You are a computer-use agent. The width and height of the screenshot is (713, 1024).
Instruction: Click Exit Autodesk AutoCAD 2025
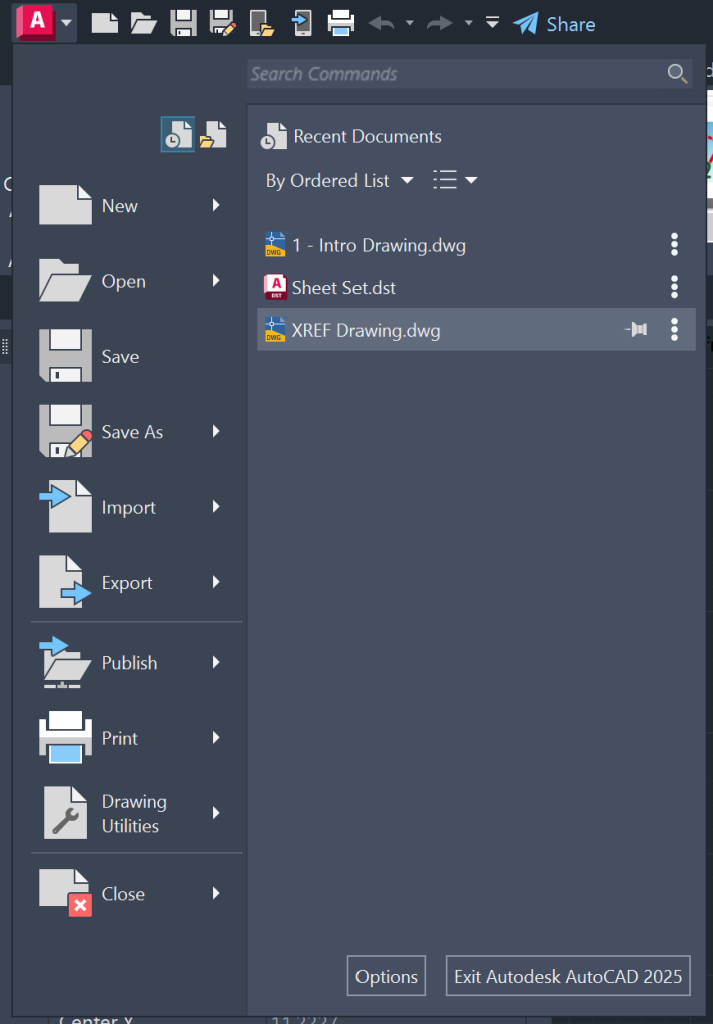click(x=567, y=976)
